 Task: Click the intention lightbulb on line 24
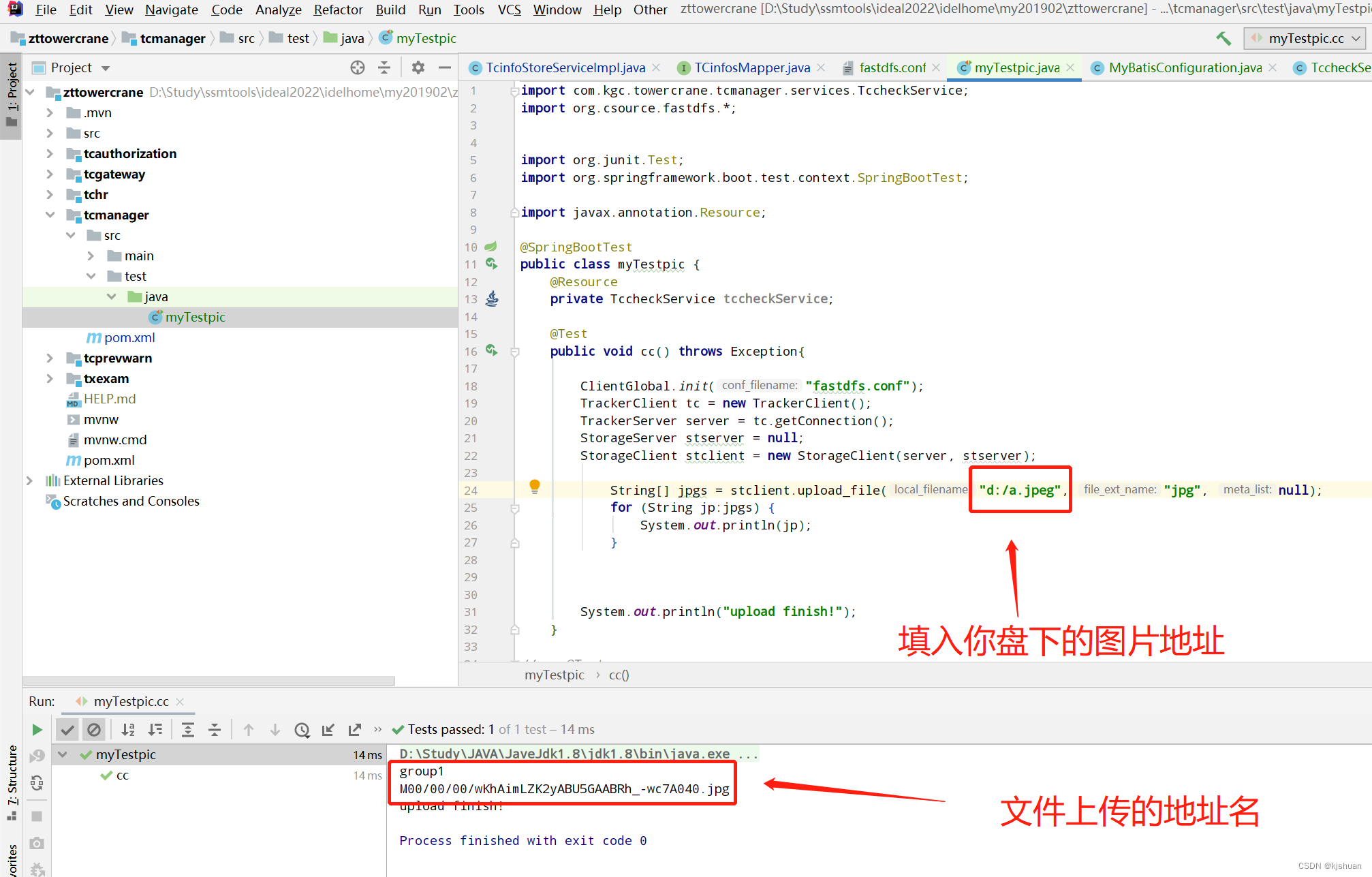coord(535,487)
